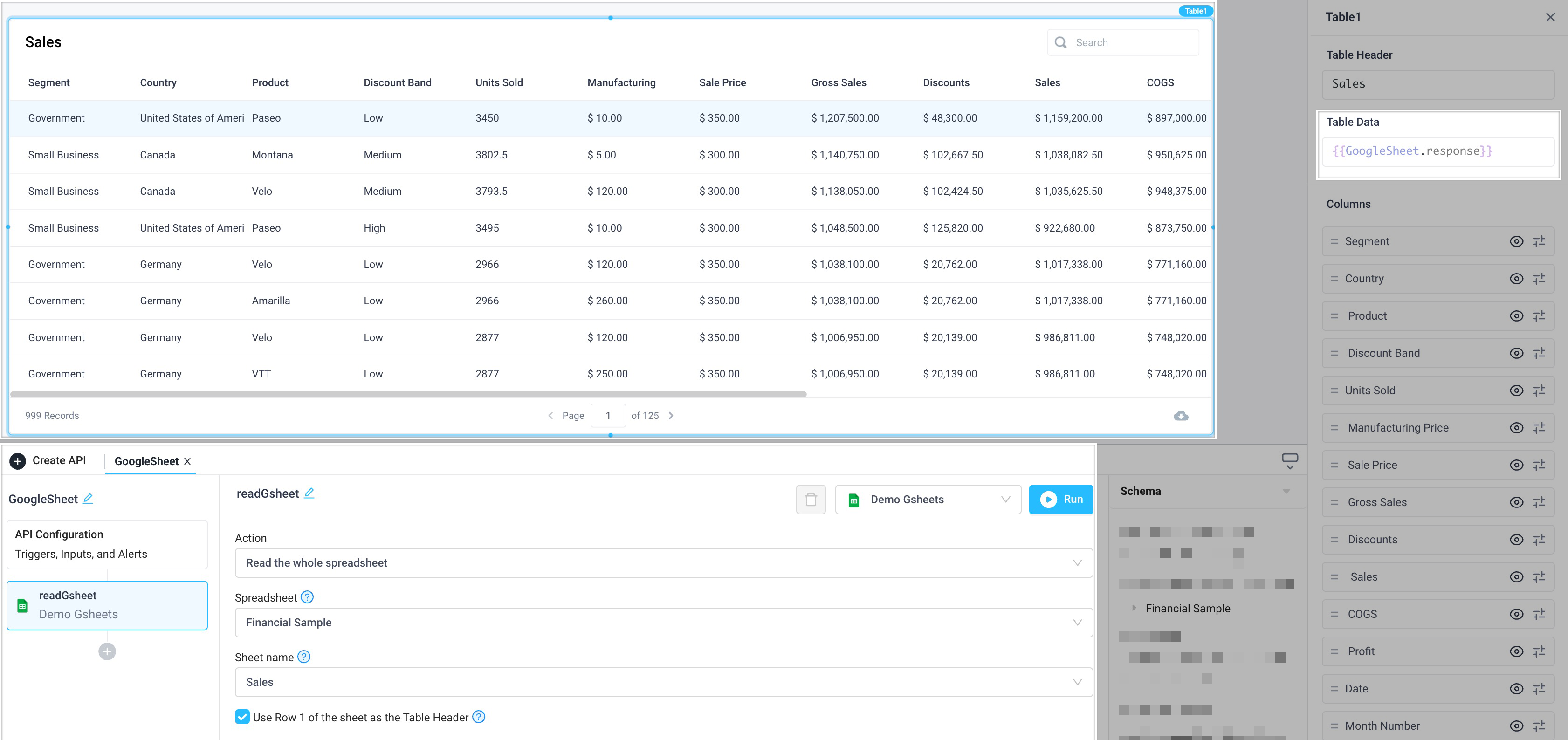Hide the COGS column using its eye toggle

(1516, 614)
